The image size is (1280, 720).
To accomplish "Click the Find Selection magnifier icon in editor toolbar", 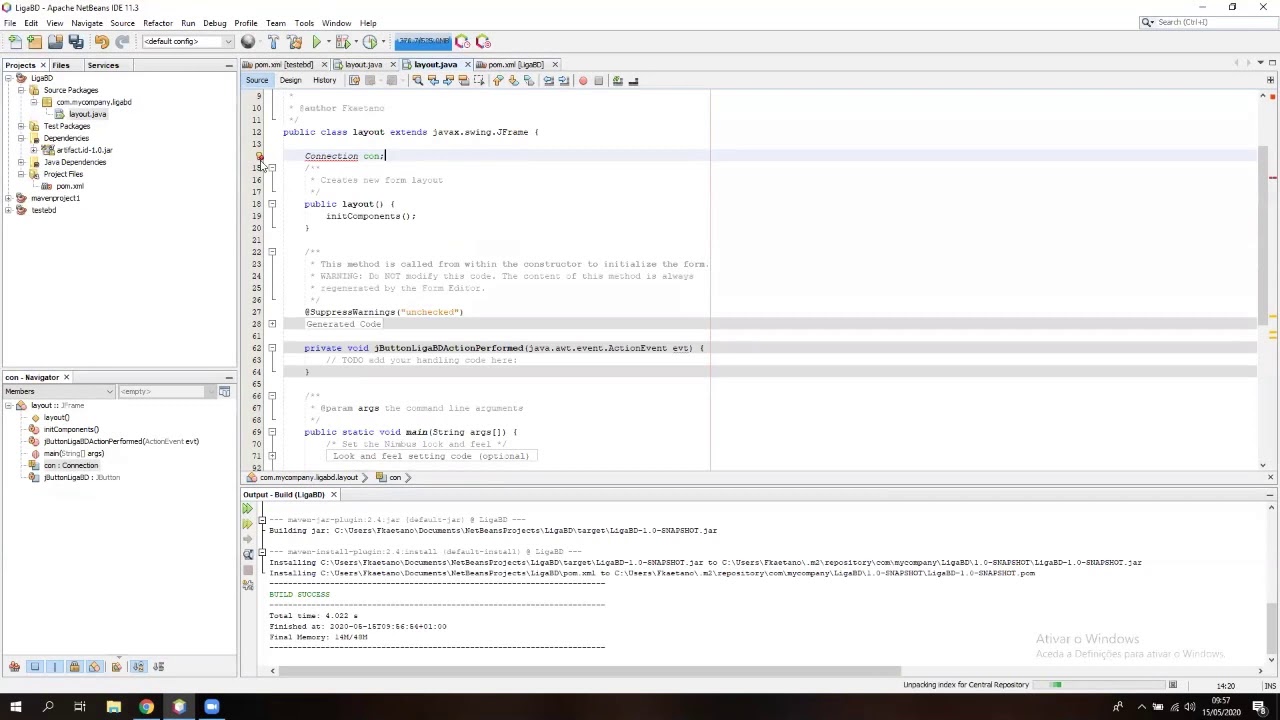I will pos(417,81).
